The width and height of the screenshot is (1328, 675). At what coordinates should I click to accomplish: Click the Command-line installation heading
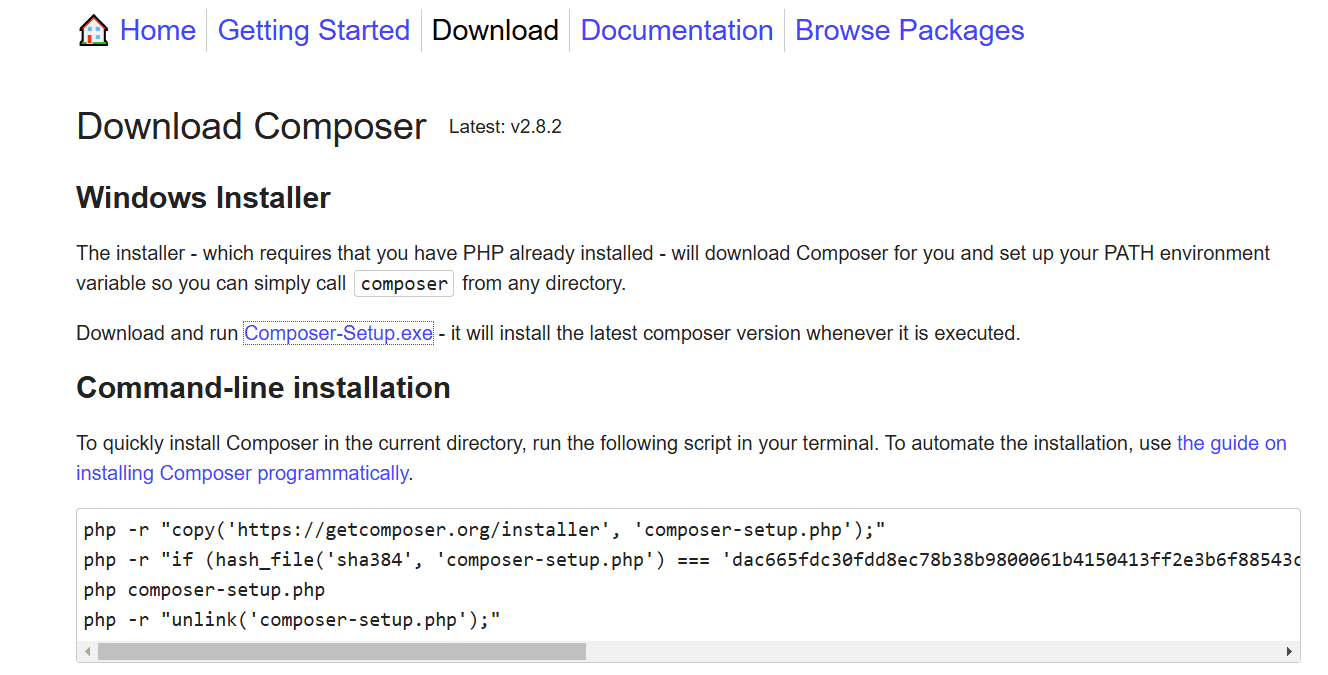pos(263,387)
